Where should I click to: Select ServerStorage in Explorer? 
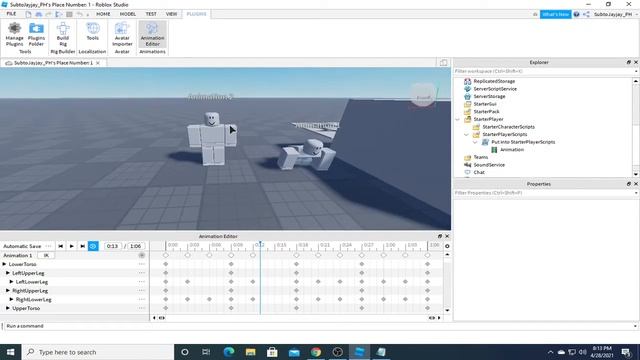tap(489, 96)
